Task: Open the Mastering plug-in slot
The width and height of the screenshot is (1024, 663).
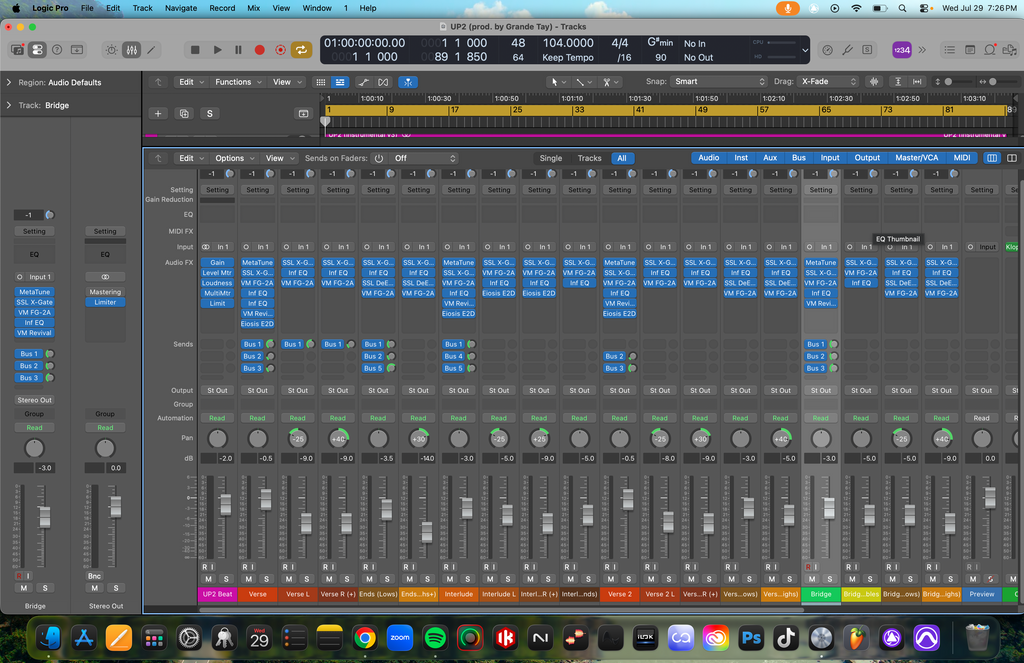Action: [105, 292]
